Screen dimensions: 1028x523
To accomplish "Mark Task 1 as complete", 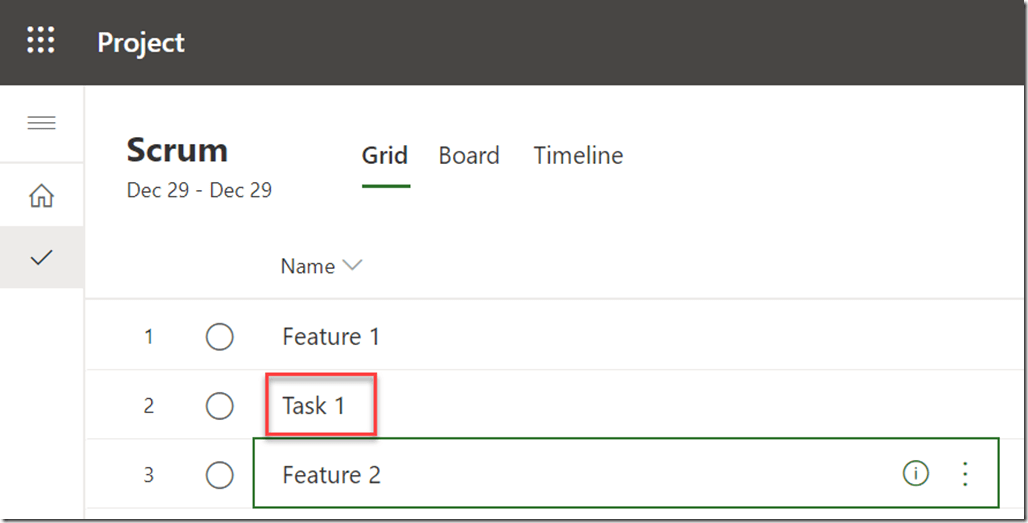I will tap(219, 406).
